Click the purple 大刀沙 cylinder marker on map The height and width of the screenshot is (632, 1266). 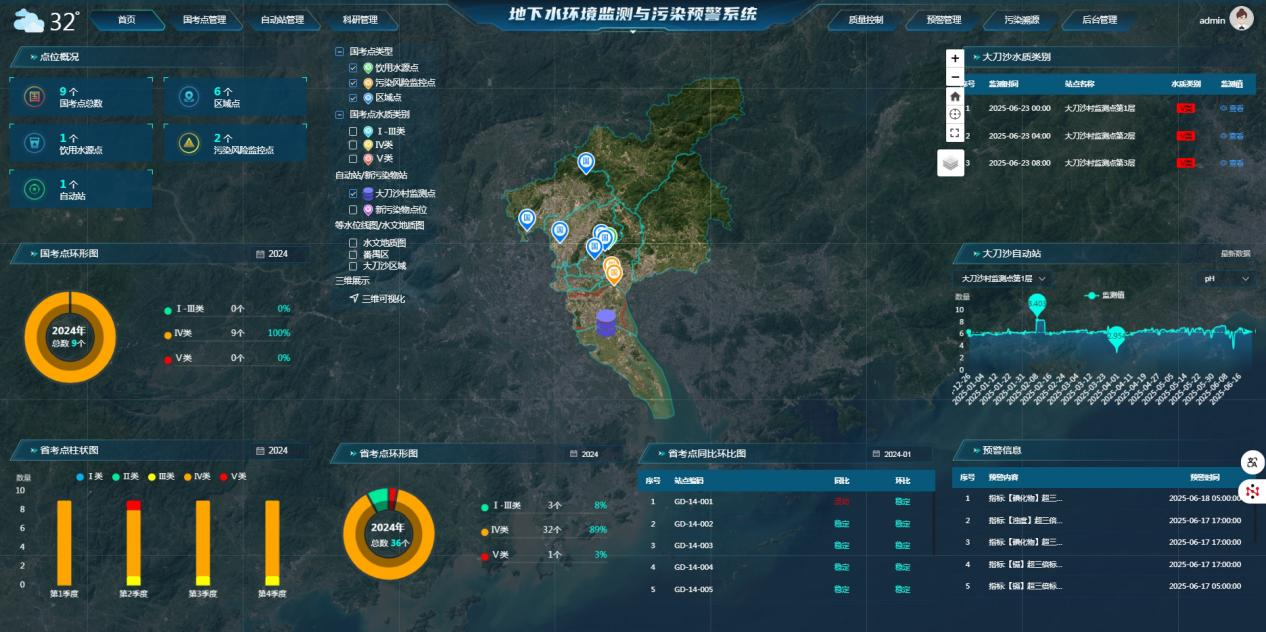[x=605, y=322]
